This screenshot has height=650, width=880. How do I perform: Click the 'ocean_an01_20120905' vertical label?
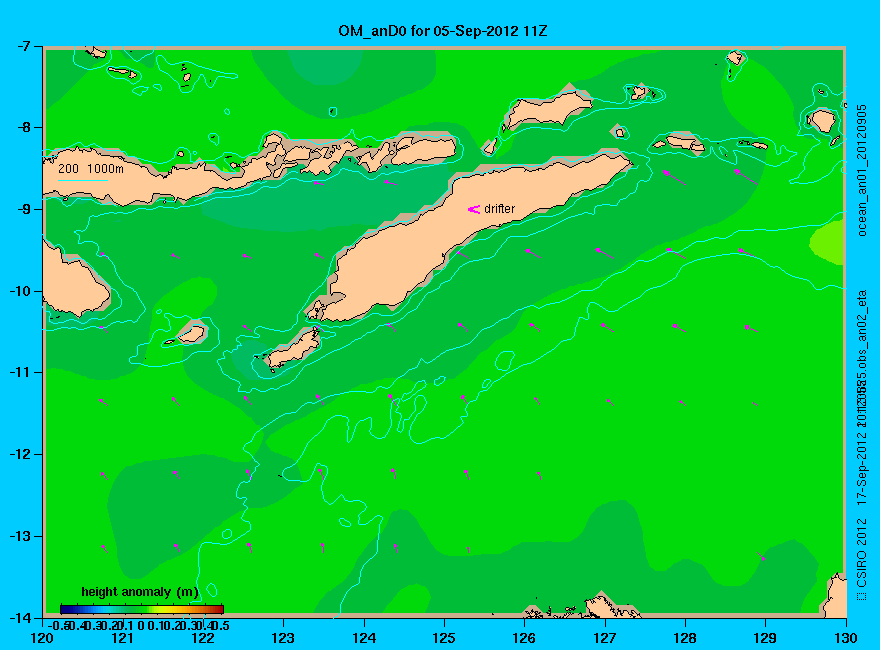[x=862, y=171]
